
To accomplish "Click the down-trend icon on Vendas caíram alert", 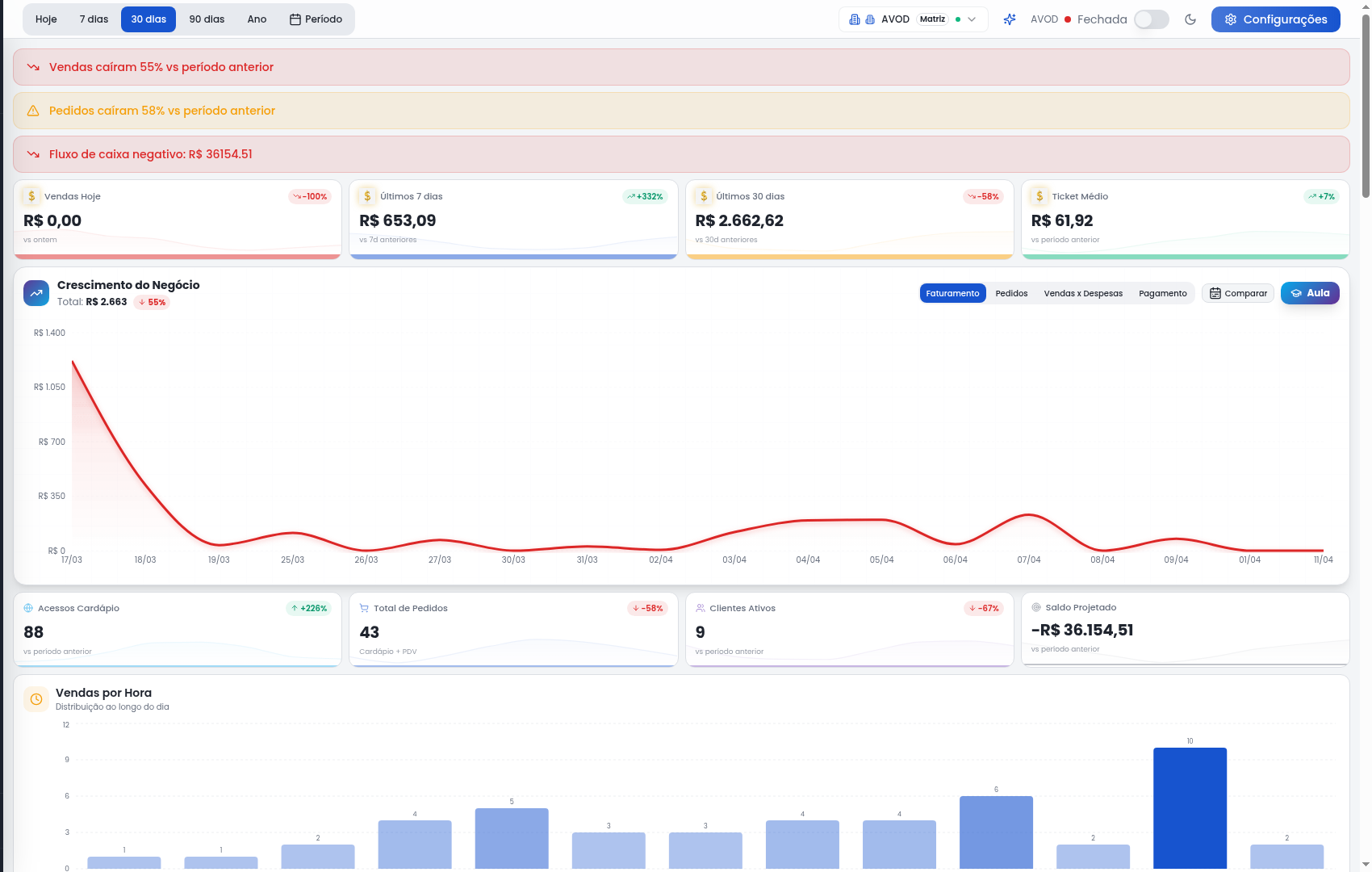I will (33, 67).
